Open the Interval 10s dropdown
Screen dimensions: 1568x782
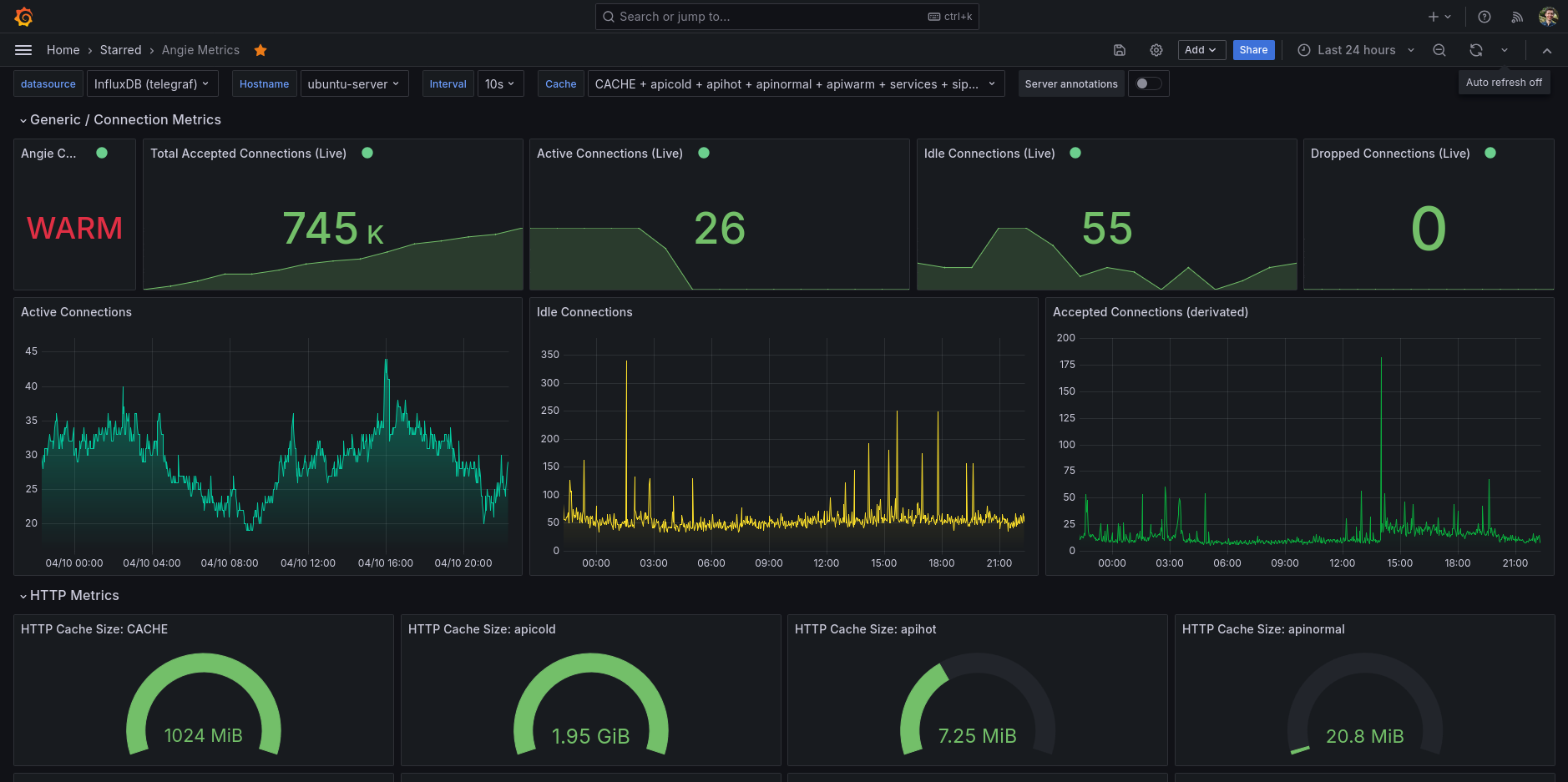[x=500, y=83]
